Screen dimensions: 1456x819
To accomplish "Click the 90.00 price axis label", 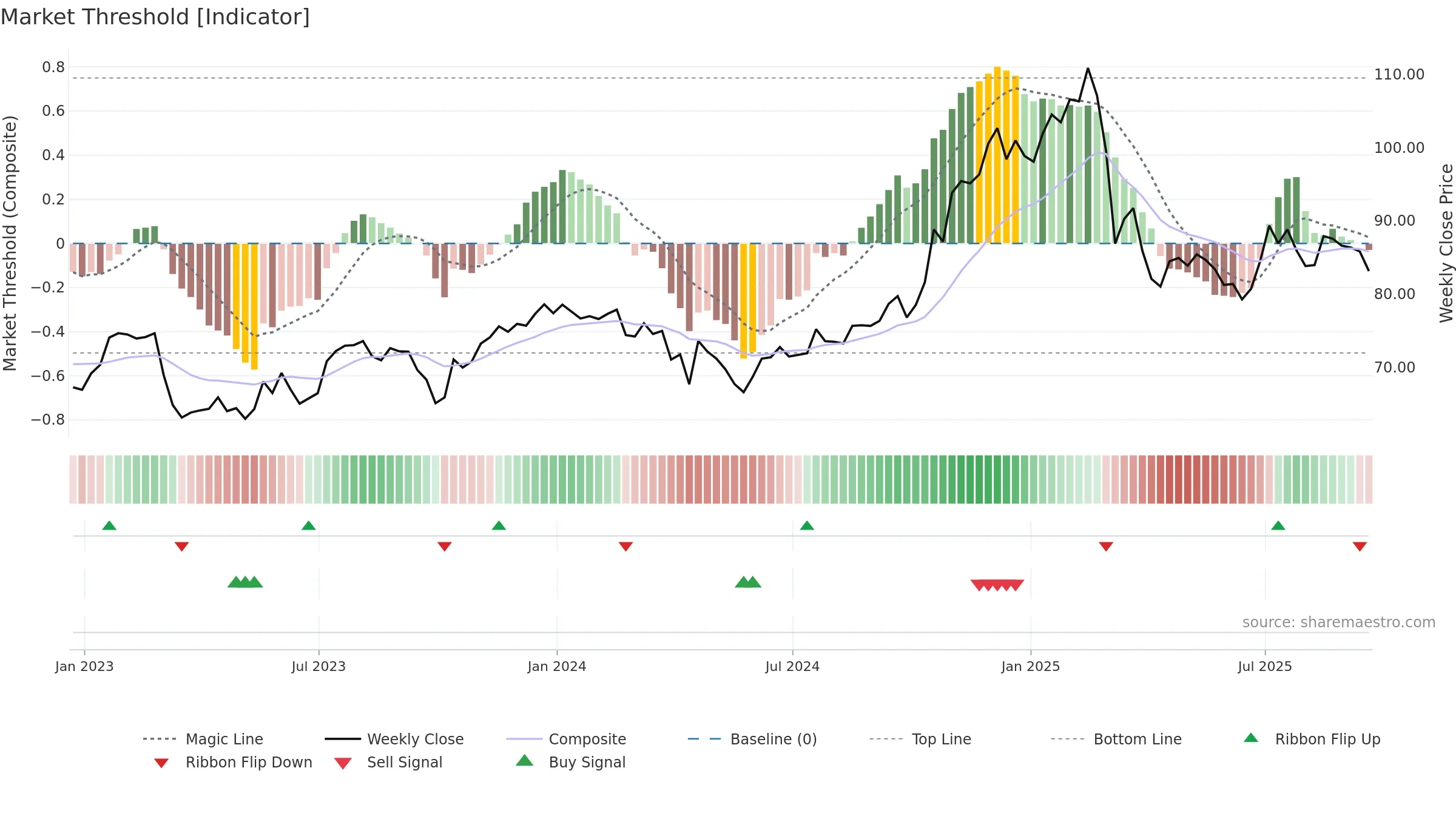I will tap(1395, 221).
